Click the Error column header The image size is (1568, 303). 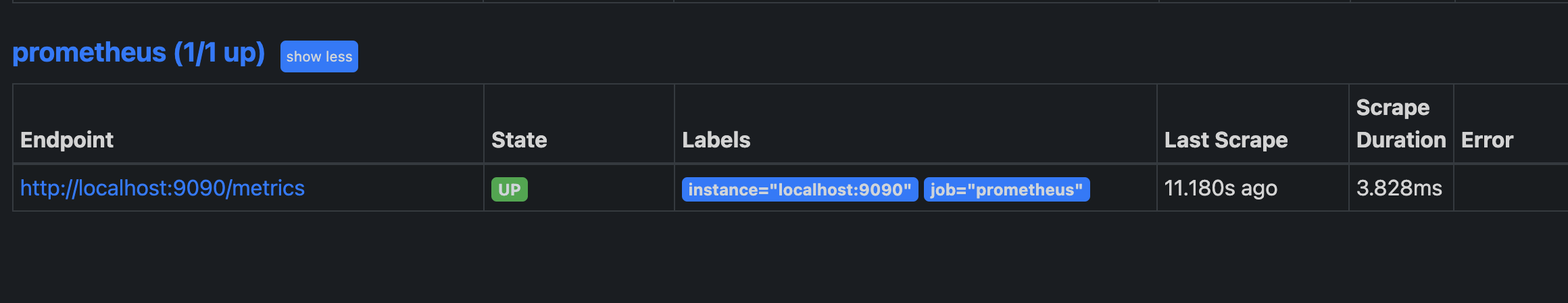pos(1487,140)
